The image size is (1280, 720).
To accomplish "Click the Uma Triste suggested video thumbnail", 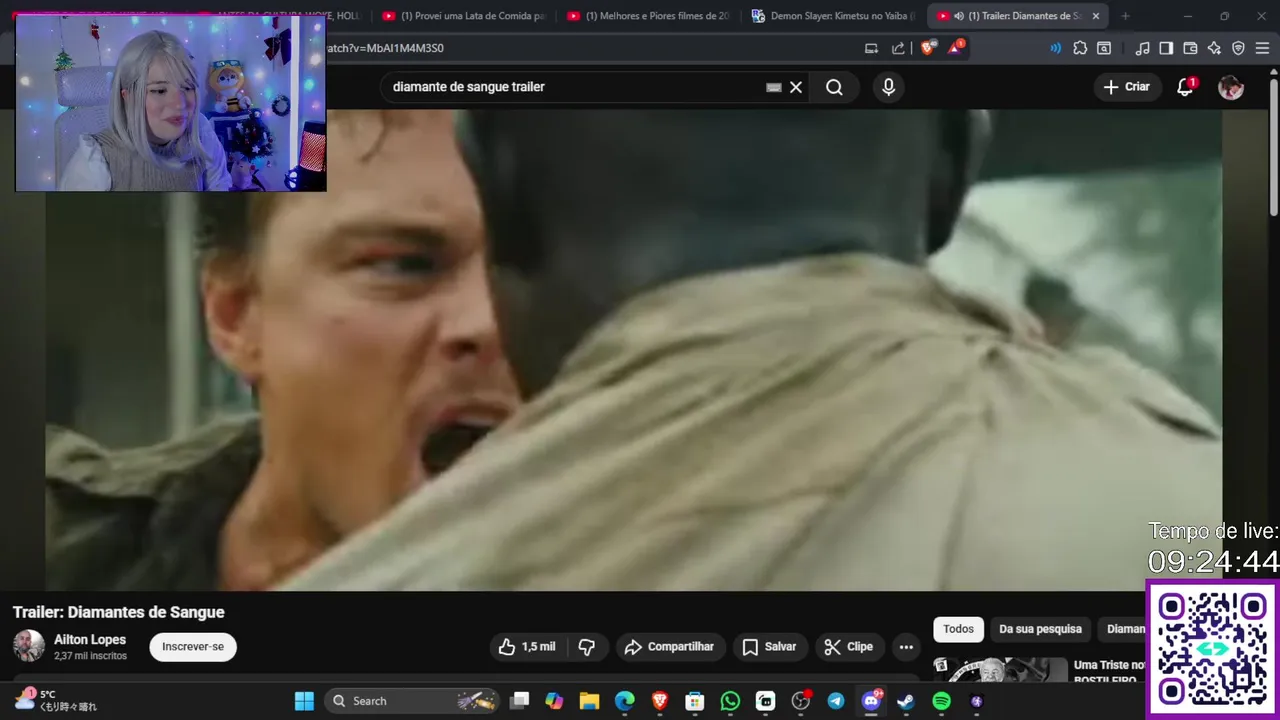I will (x=1000, y=670).
